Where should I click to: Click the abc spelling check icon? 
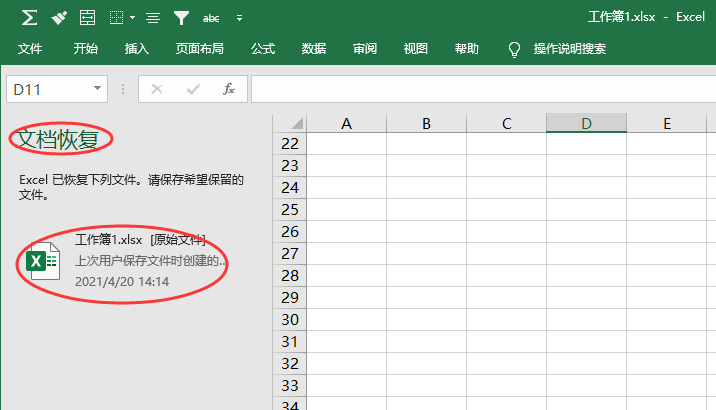(x=211, y=18)
